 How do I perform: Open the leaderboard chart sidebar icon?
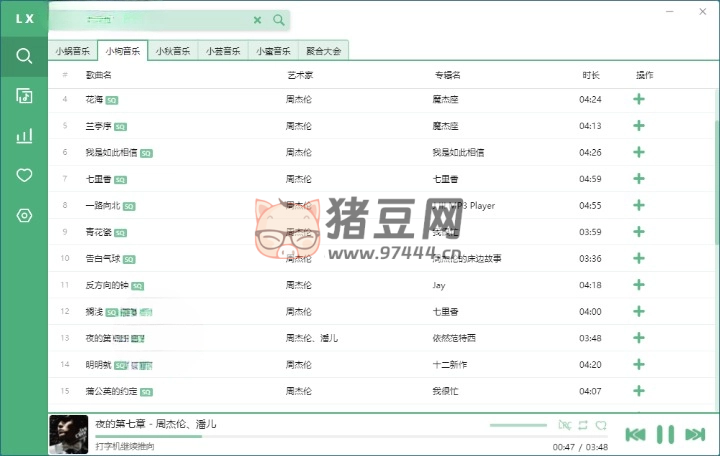[24, 136]
